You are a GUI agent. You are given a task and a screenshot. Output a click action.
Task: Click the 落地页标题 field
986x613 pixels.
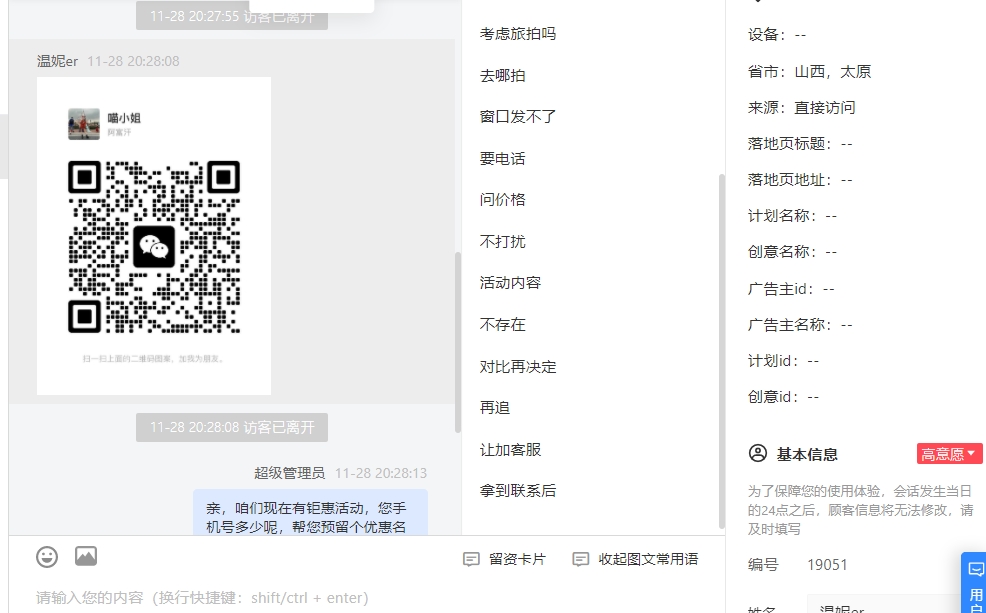tap(800, 144)
